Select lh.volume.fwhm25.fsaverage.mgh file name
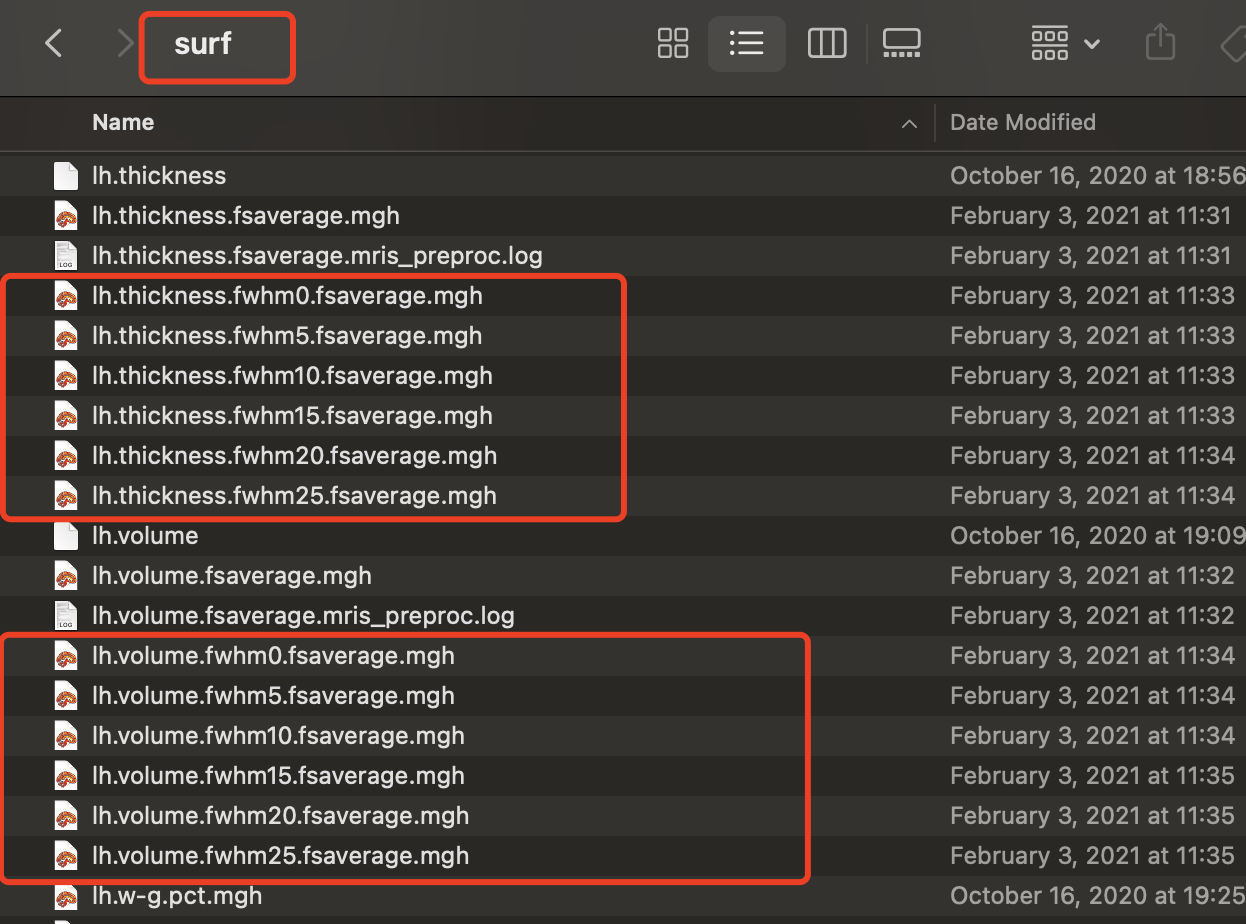 [280, 856]
